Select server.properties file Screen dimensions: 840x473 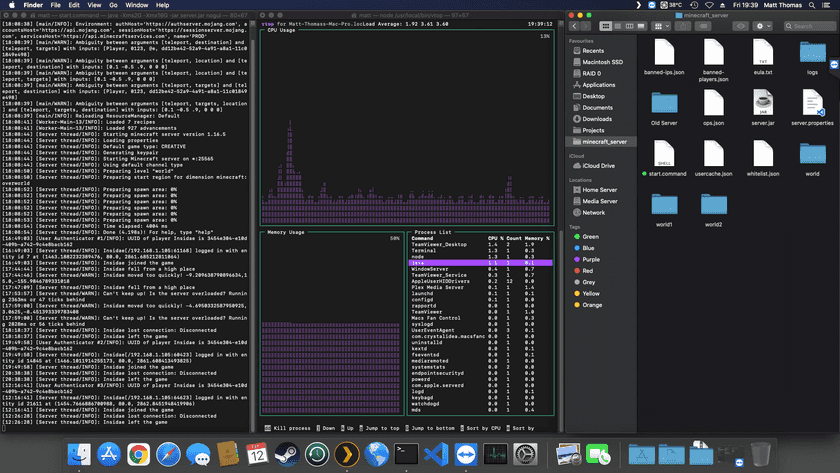[x=812, y=107]
